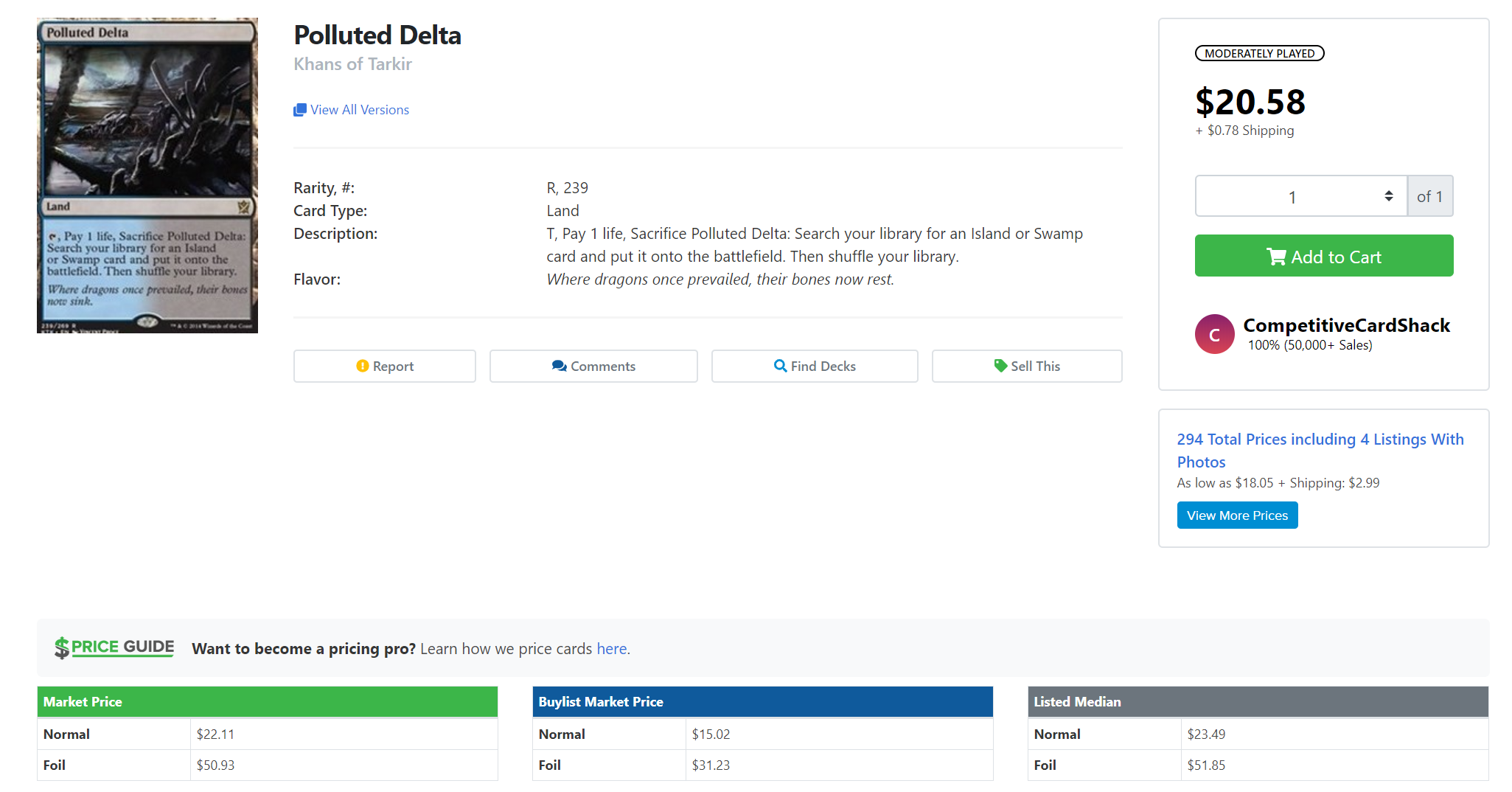Viewport: 1512px width, 792px height.
Task: Open View All Versions link
Action: [x=360, y=110]
